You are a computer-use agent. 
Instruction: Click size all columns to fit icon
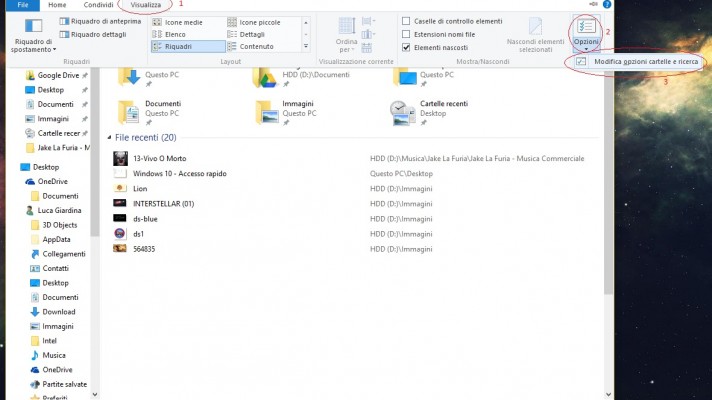point(366,47)
